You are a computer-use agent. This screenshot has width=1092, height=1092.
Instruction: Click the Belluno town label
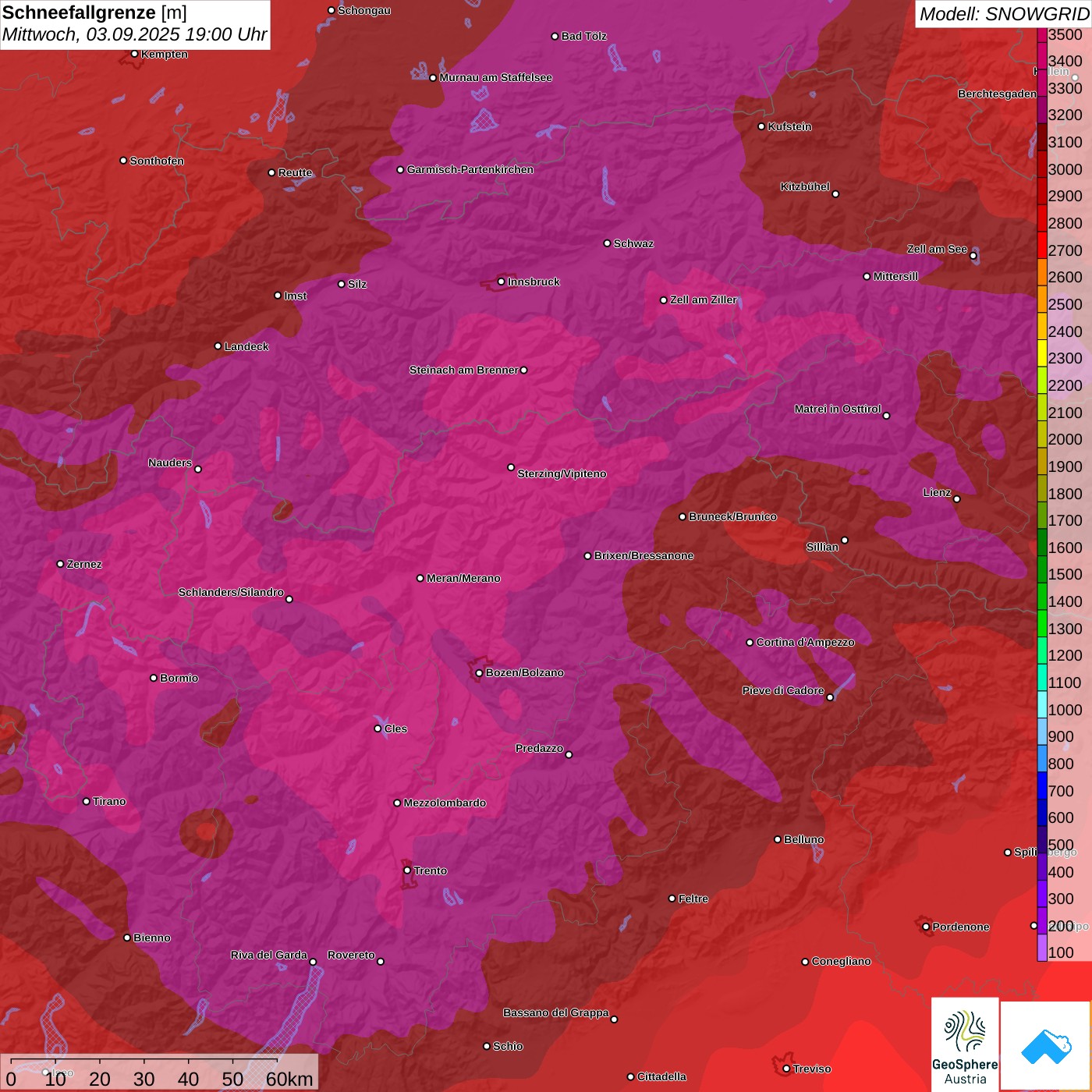803,839
